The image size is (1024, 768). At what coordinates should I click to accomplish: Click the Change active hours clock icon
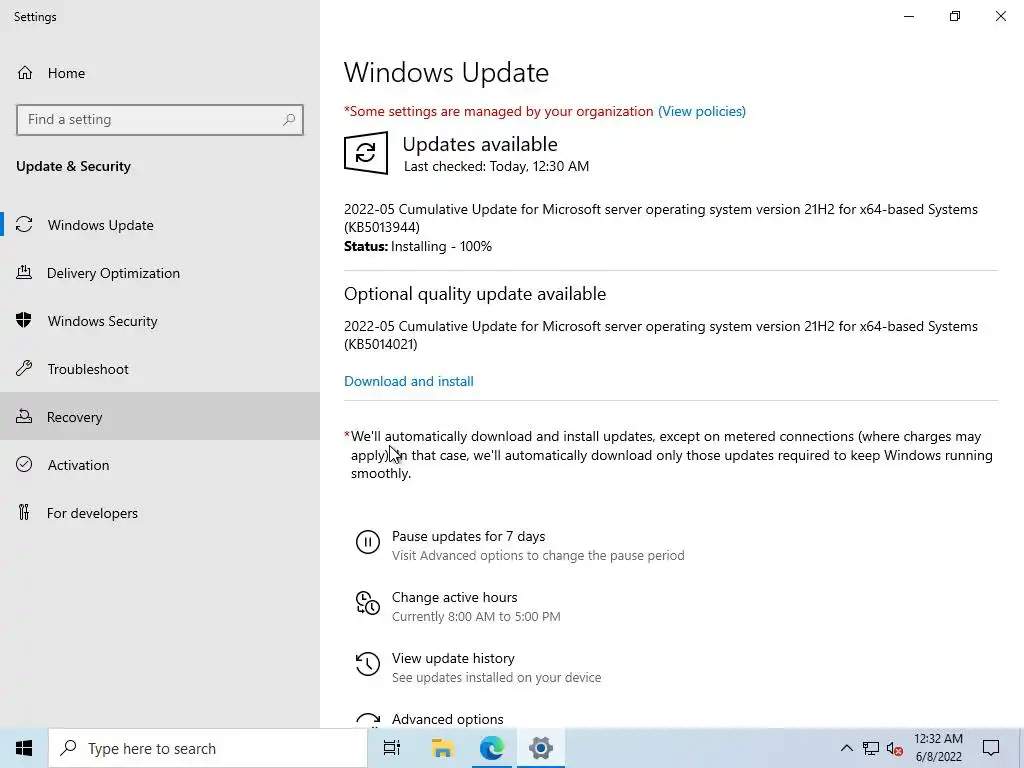[x=368, y=603]
